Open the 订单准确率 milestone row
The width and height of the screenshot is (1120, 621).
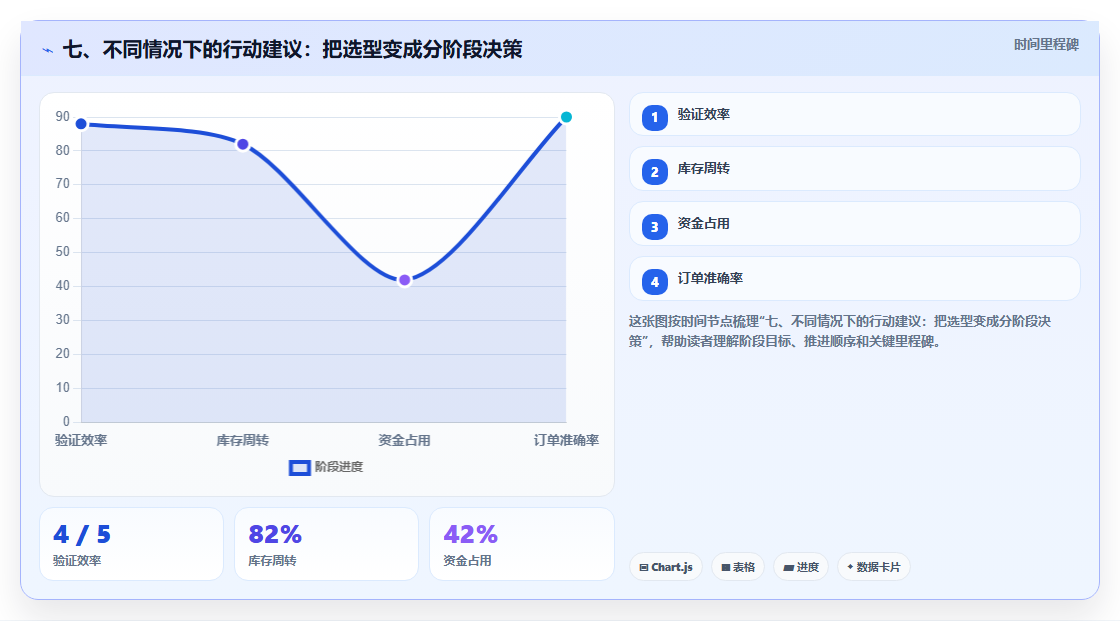point(854,279)
